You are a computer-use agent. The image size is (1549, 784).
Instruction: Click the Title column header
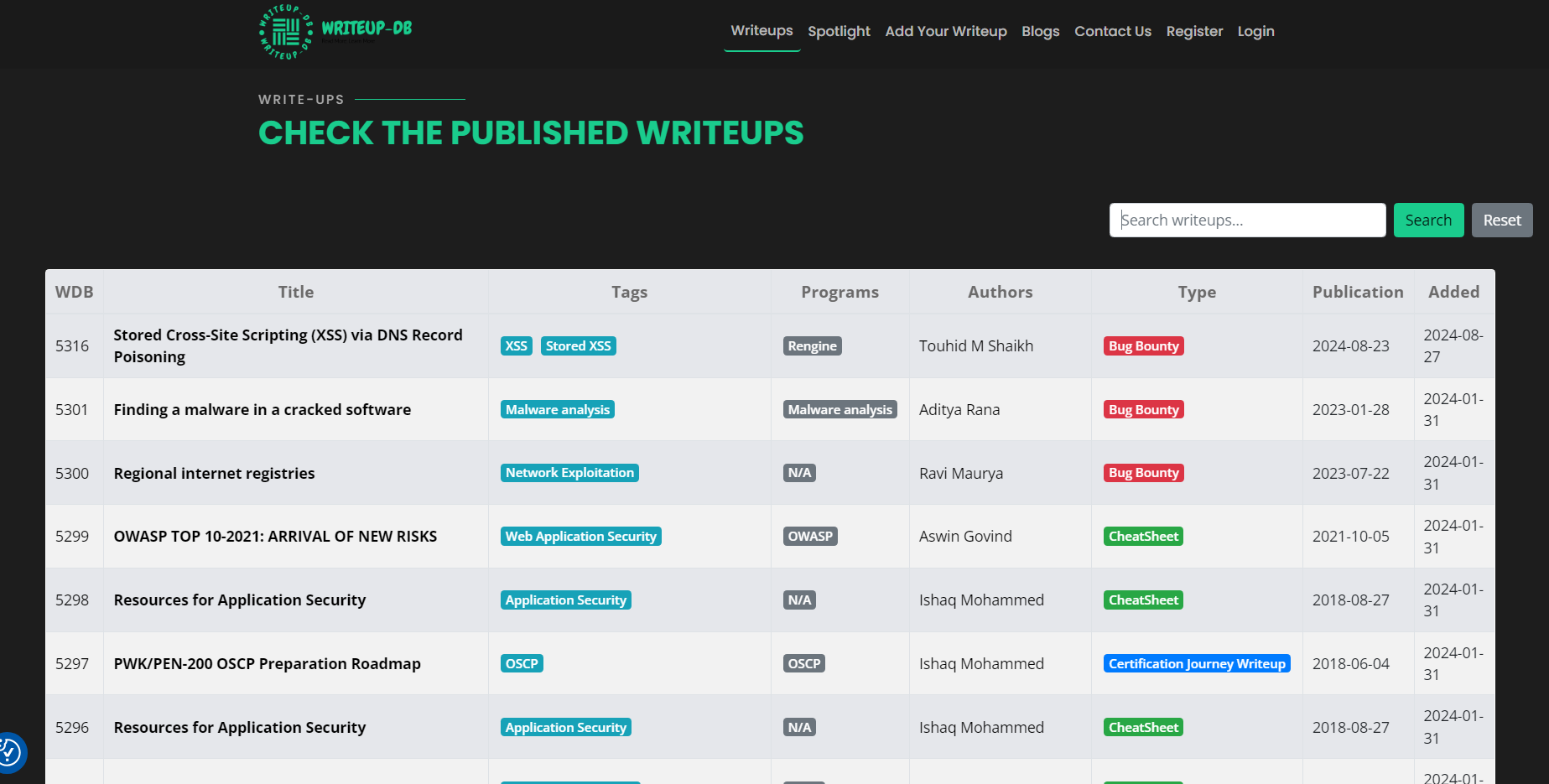(x=296, y=292)
